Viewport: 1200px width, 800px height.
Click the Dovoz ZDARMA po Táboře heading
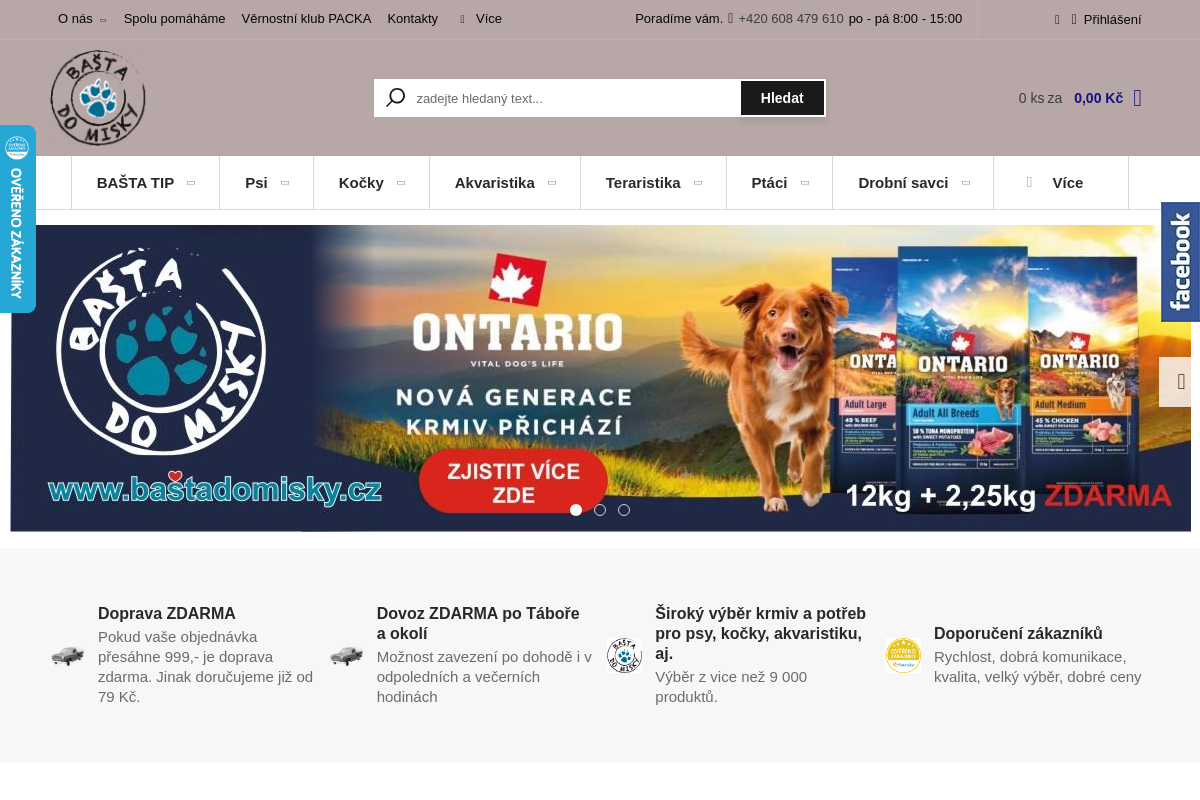pos(478,624)
